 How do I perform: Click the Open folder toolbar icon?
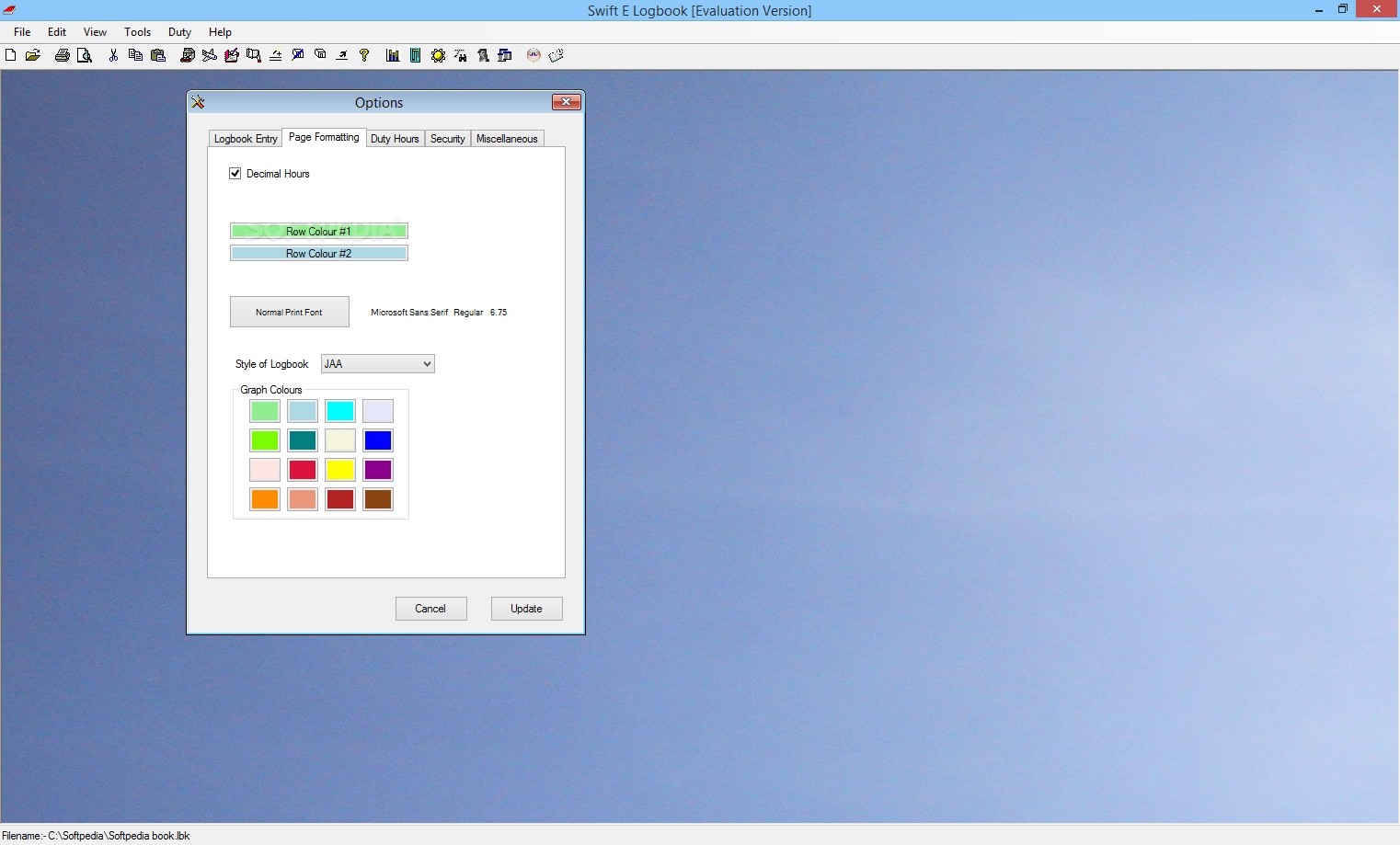[x=33, y=55]
